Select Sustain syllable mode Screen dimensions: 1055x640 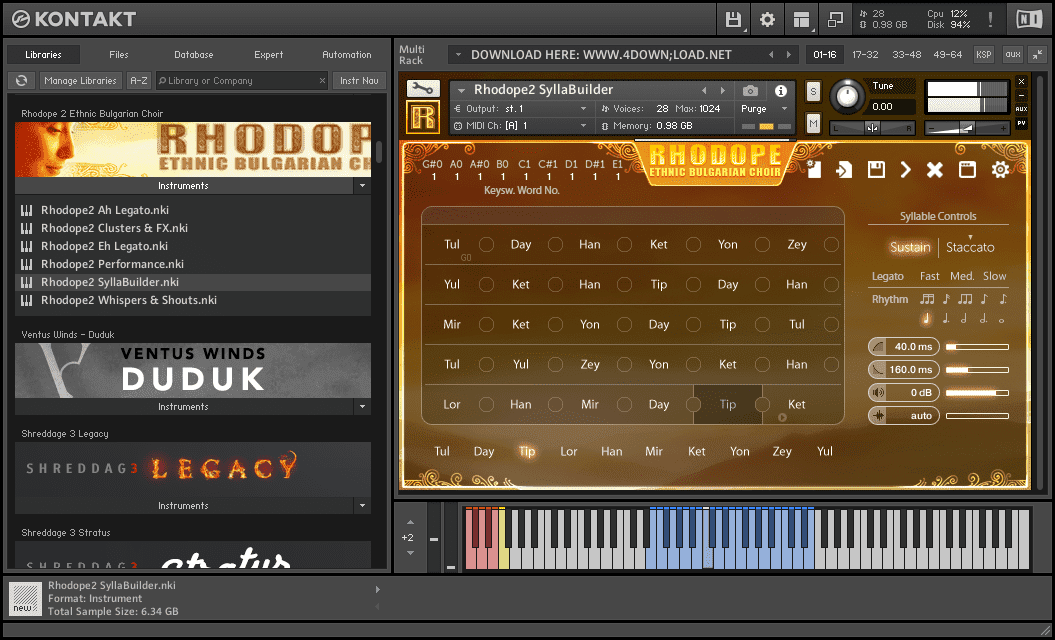tap(910, 247)
